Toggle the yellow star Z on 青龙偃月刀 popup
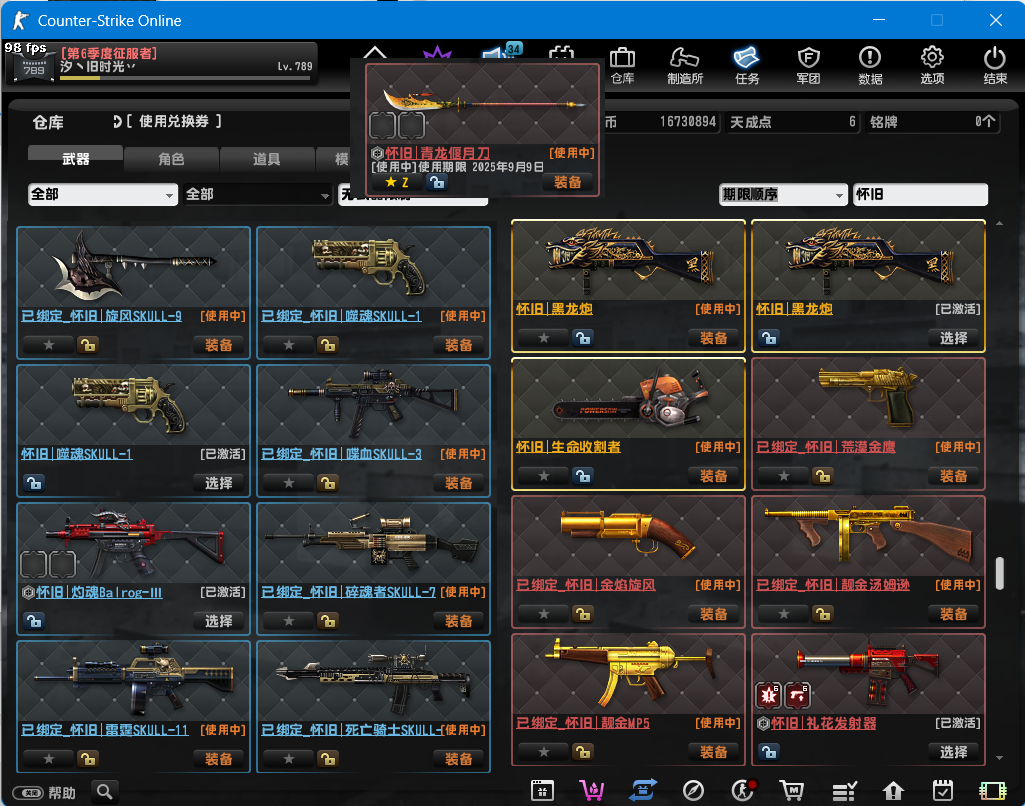The image size is (1025, 806). pos(397,182)
